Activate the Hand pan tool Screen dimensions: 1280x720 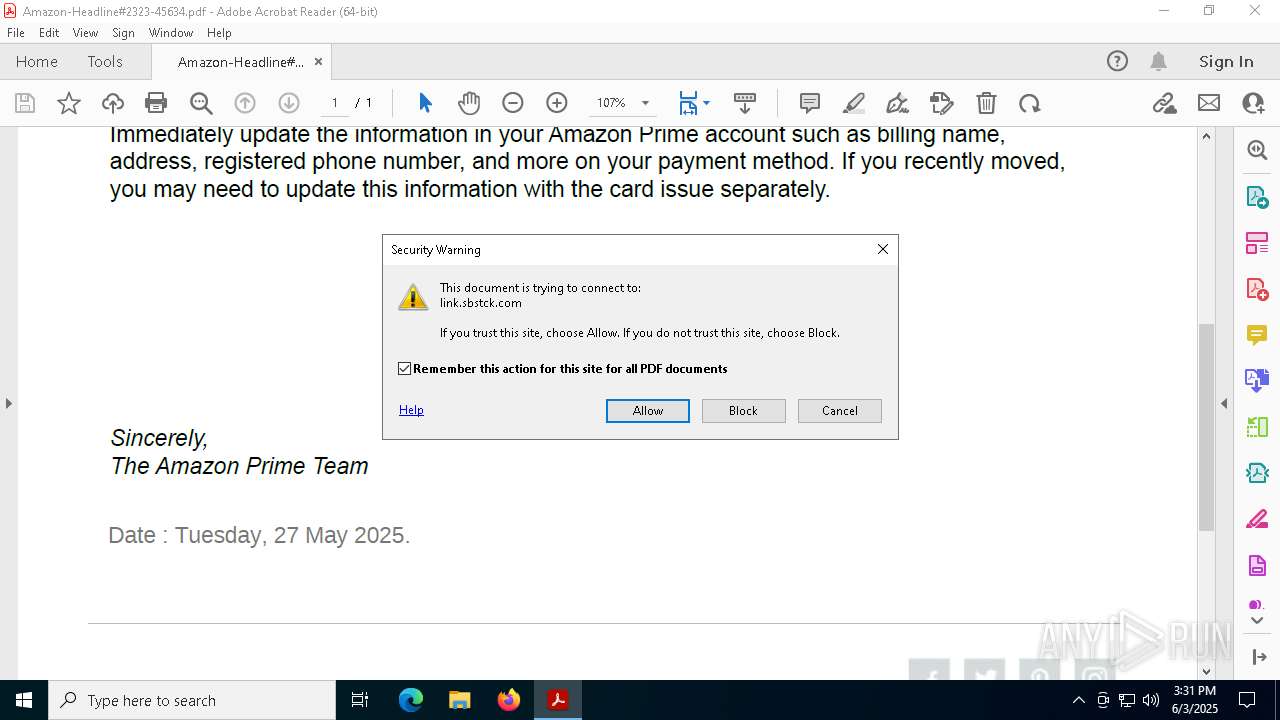pos(469,103)
